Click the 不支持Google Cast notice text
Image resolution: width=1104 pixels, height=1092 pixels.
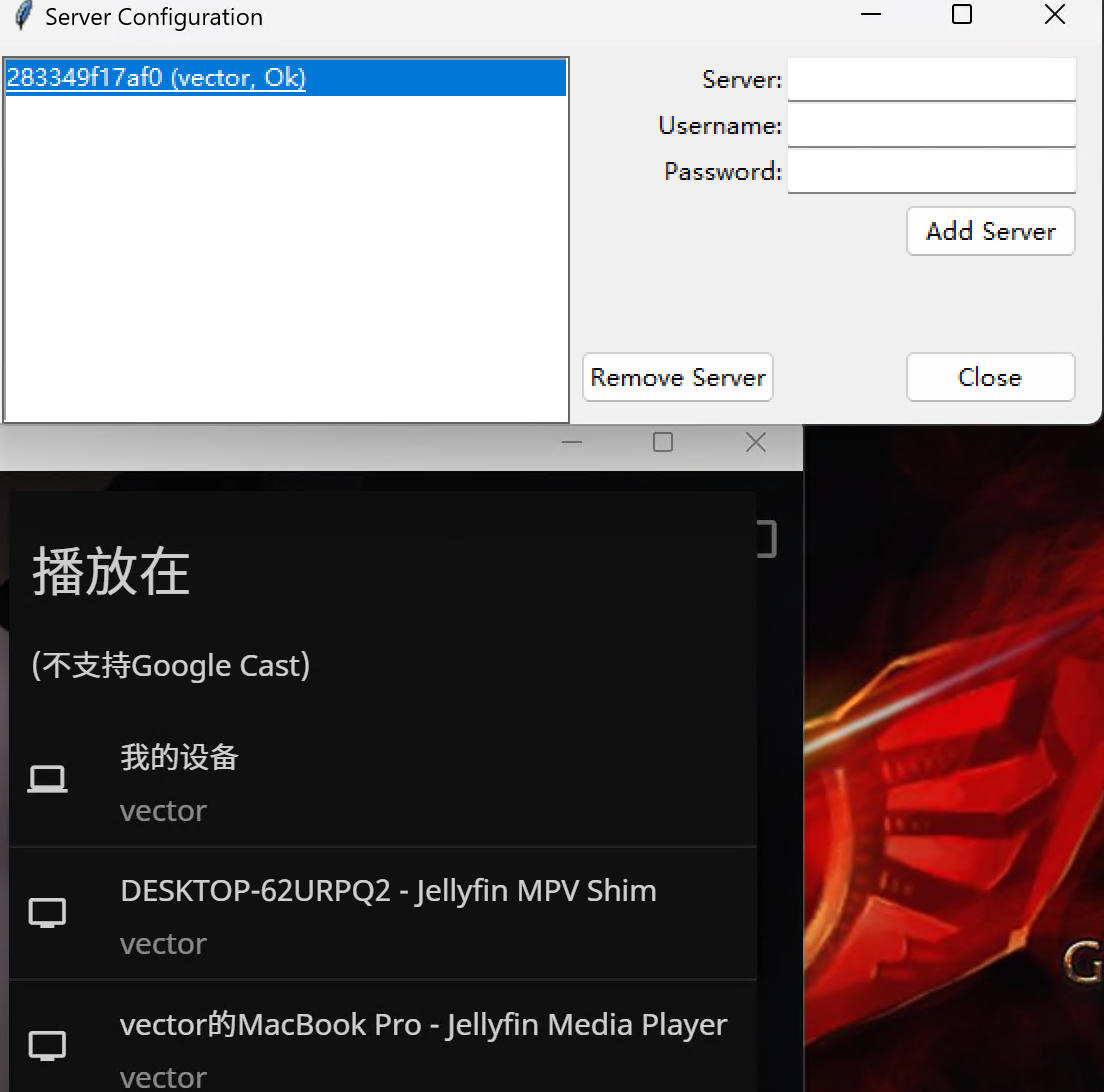click(x=170, y=664)
